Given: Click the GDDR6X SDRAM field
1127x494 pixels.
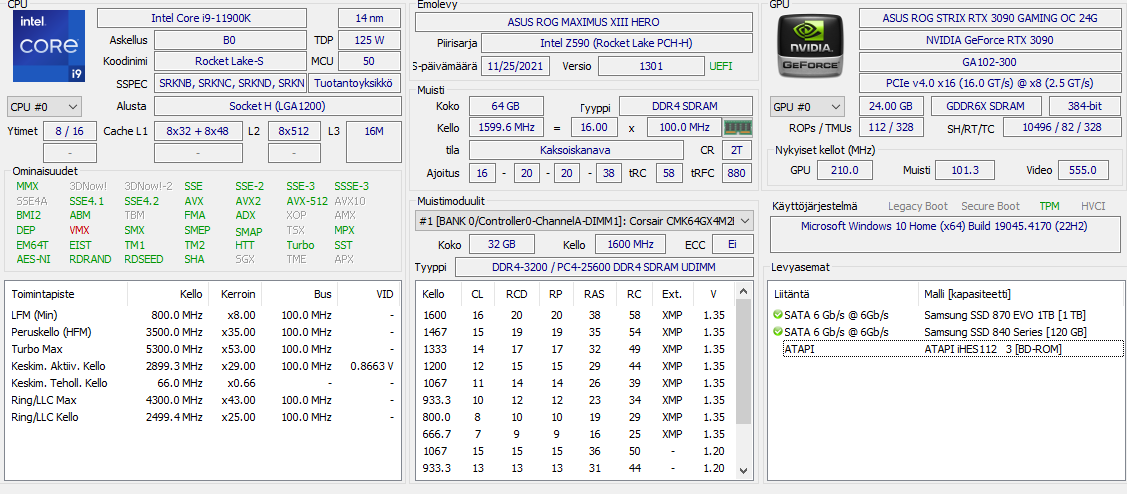Looking at the screenshot, I should click(984, 106).
